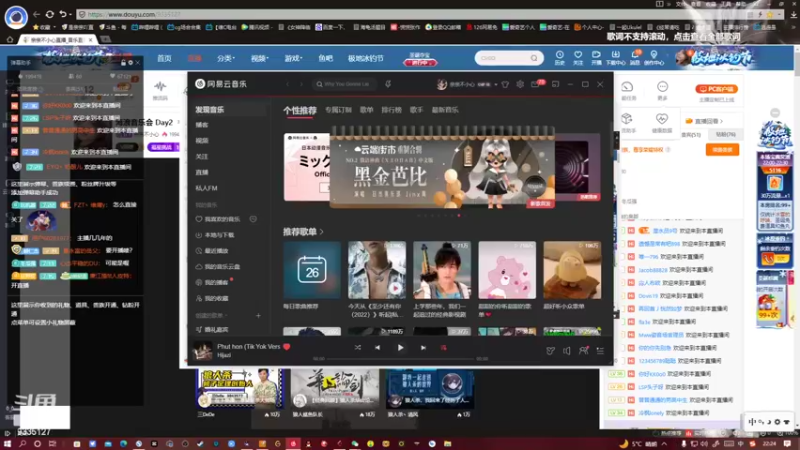
Task: Add new playlist with plus icon
Action: coord(258,316)
